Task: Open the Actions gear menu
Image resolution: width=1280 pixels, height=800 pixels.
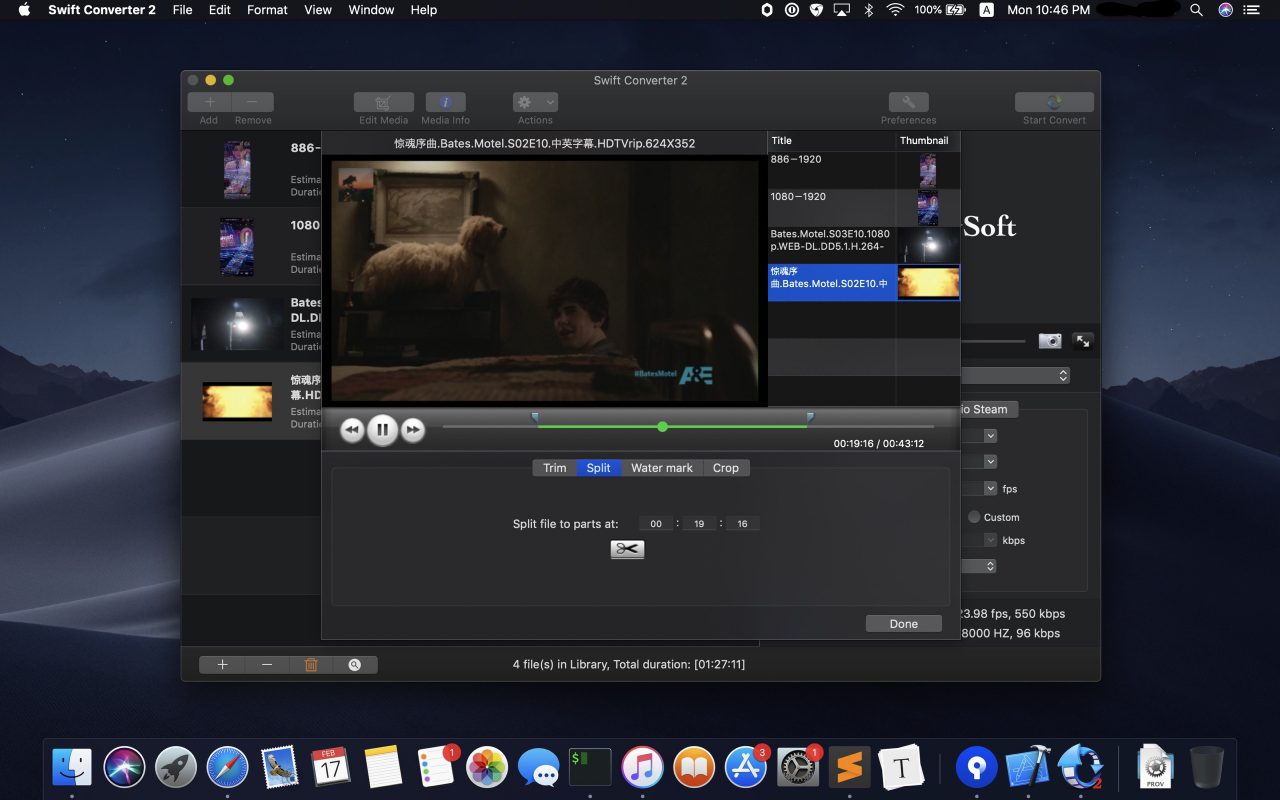Action: [535, 102]
